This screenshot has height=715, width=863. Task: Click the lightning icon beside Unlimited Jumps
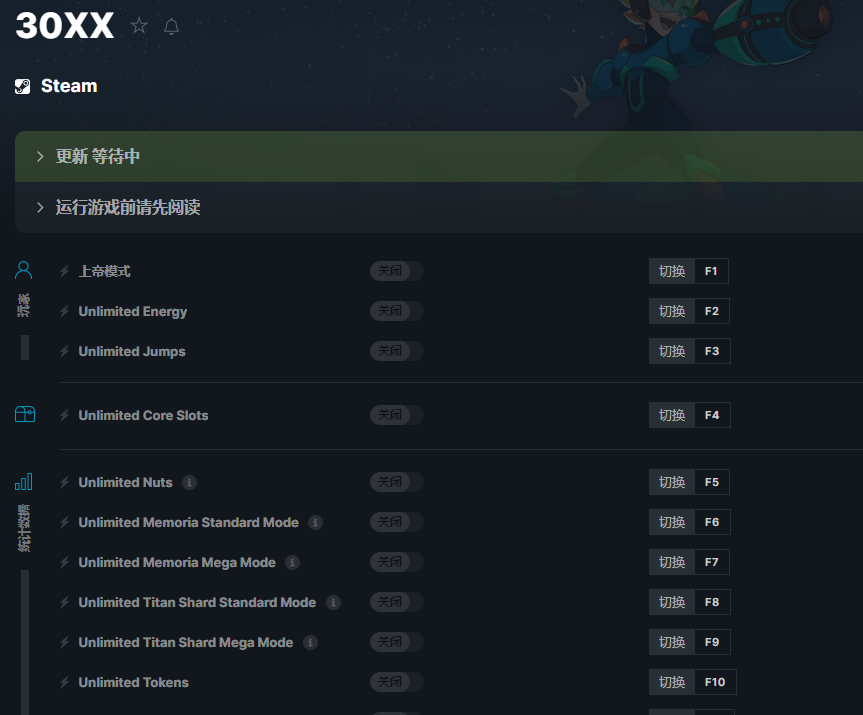coord(64,351)
